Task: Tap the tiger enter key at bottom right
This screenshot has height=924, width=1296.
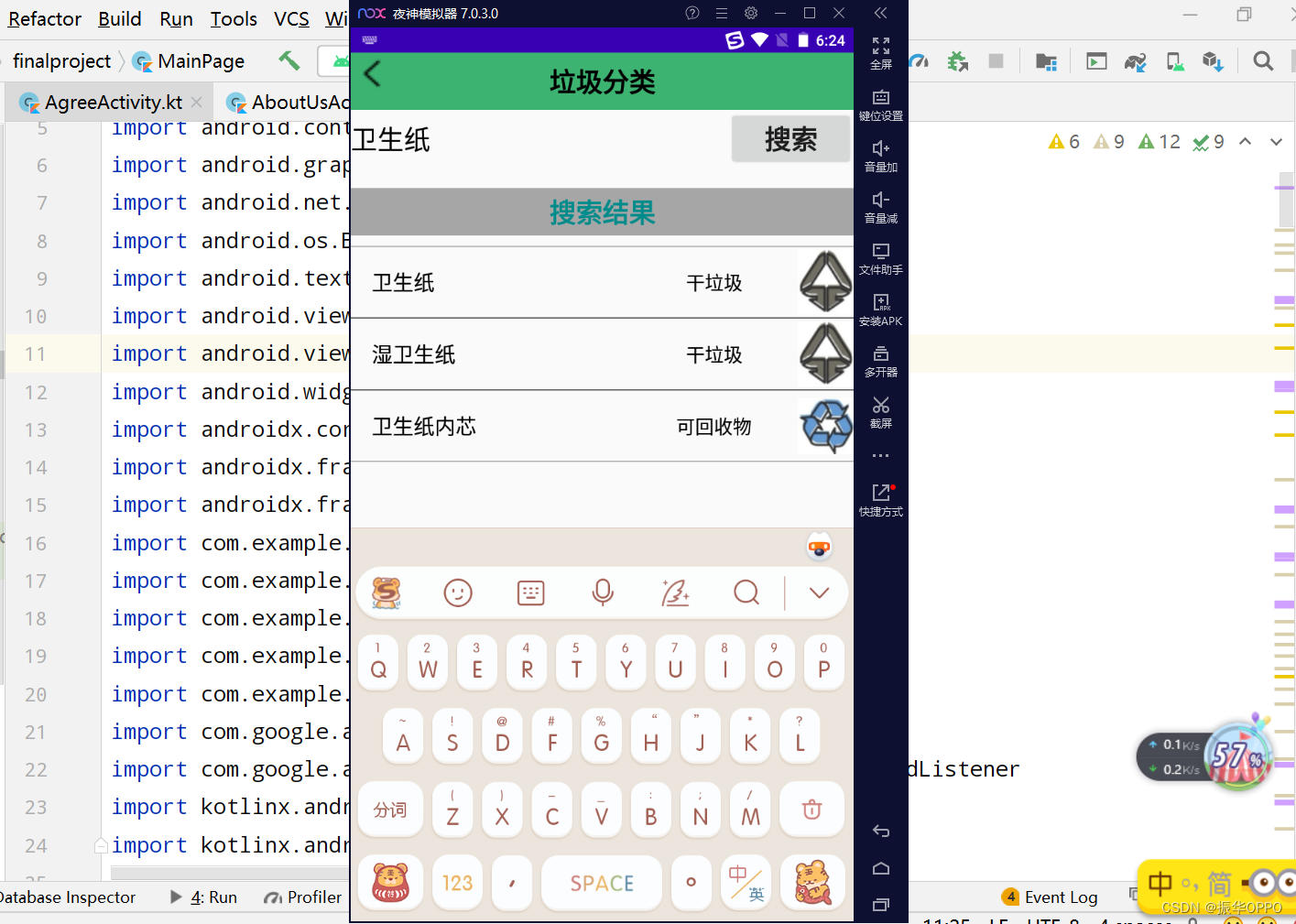Action: [812, 883]
